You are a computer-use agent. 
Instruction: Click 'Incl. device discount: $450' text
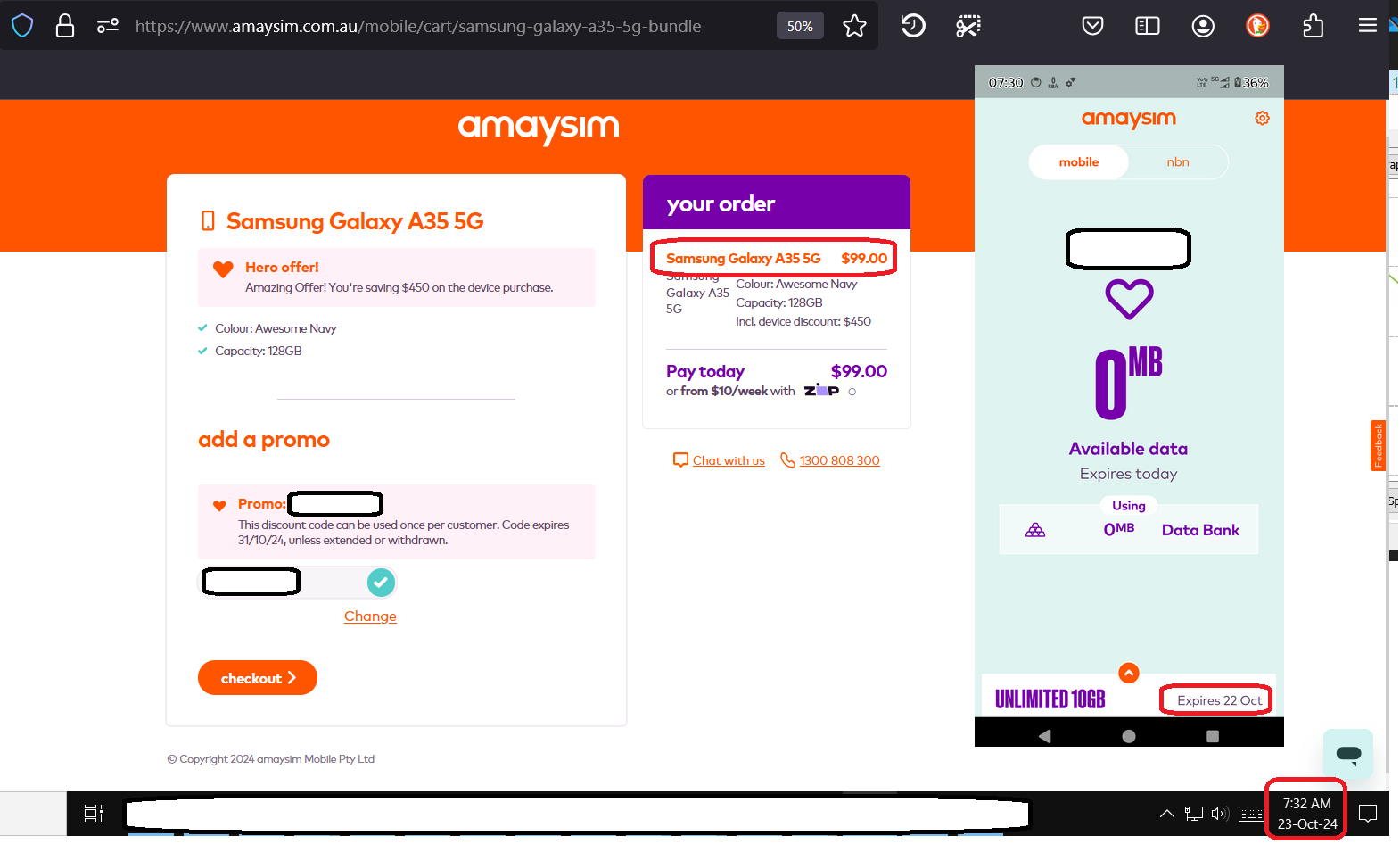[803, 321]
